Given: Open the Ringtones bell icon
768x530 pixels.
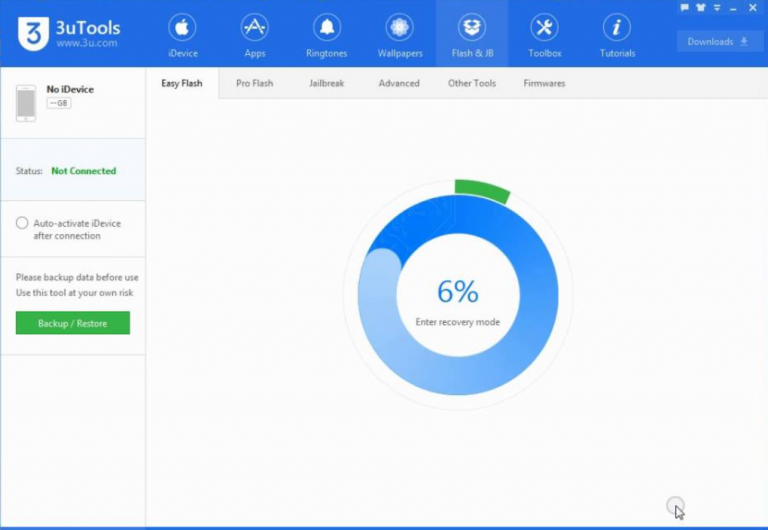Looking at the screenshot, I should (327, 27).
